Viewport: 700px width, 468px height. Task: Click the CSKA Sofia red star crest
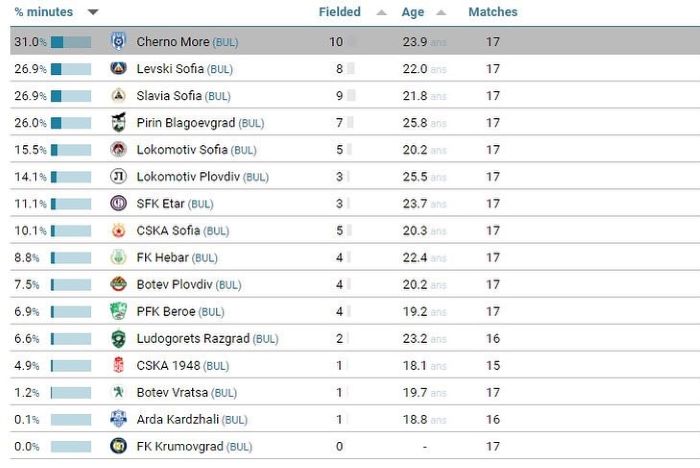tap(118, 230)
